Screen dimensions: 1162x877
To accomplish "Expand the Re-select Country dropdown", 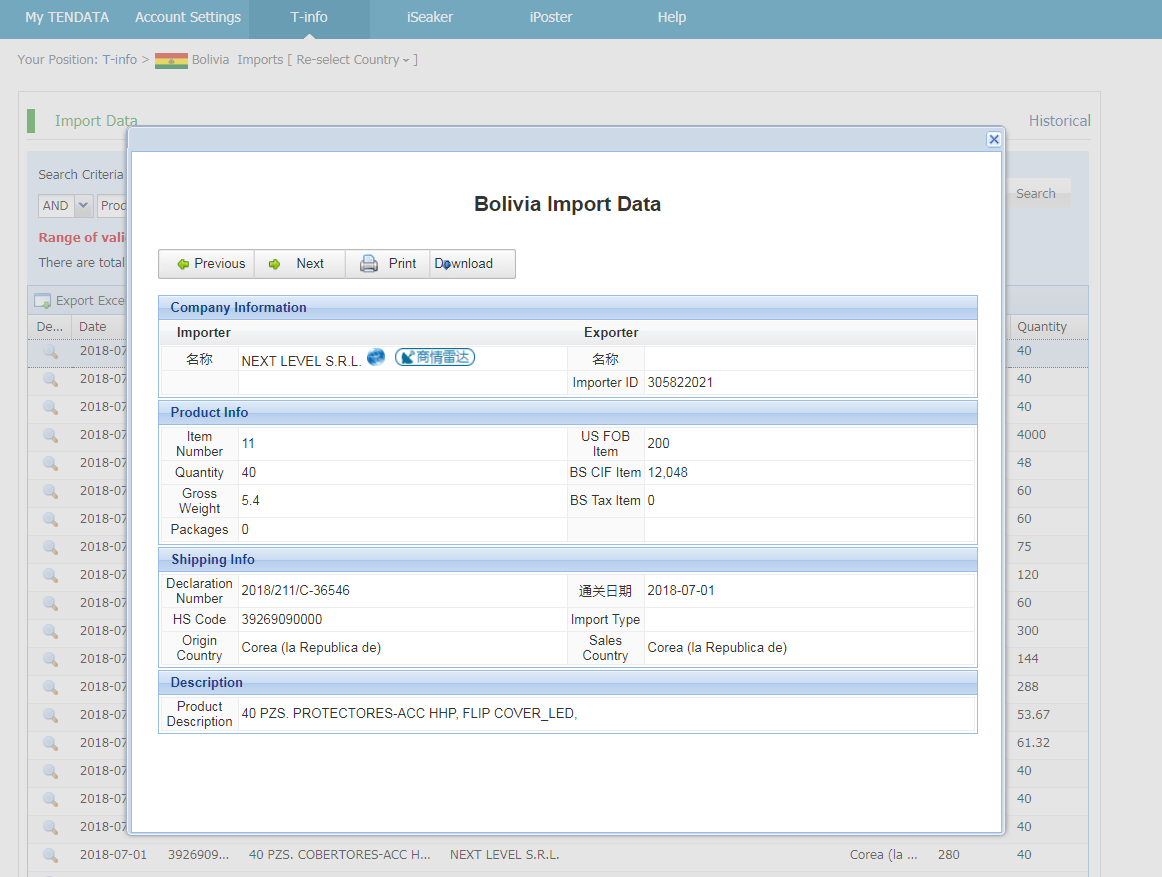I will click(357, 60).
